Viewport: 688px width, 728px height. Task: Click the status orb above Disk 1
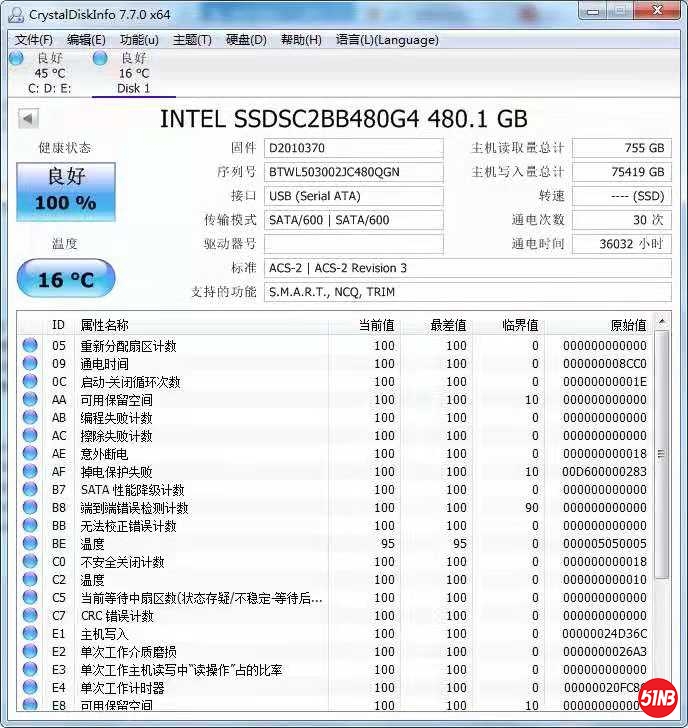[100, 58]
